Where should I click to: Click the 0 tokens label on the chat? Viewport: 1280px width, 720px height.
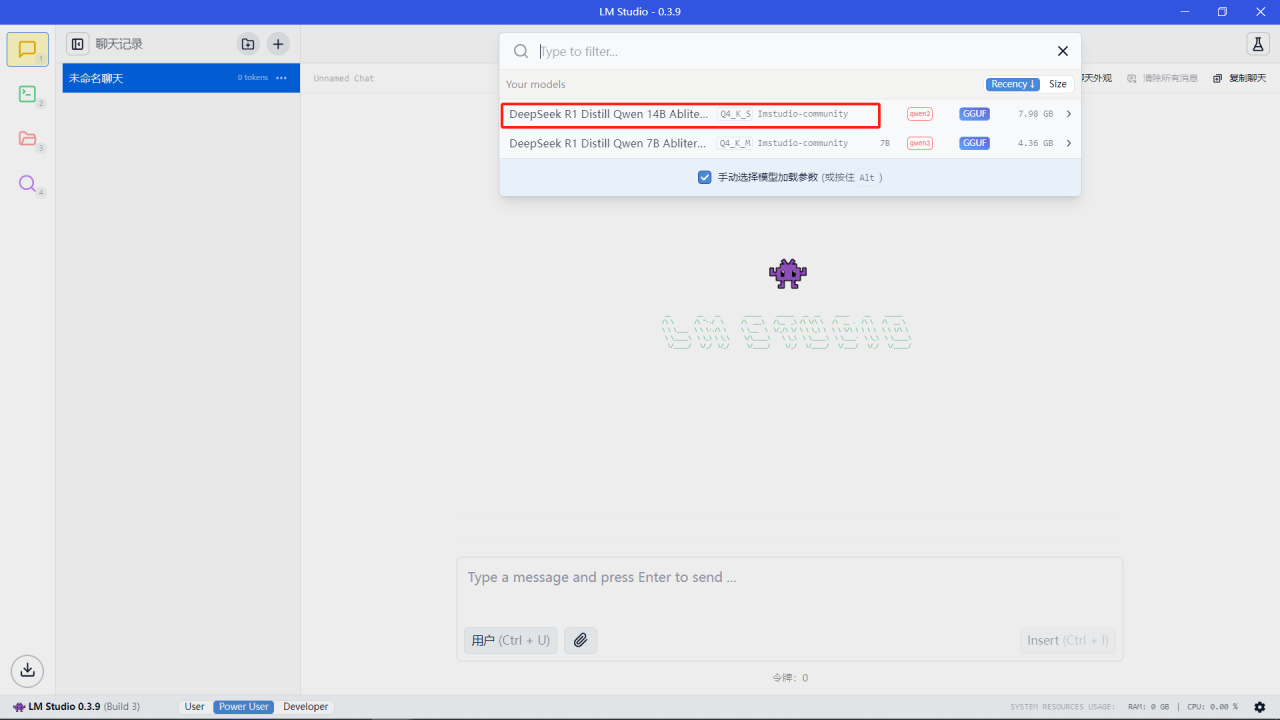253,78
